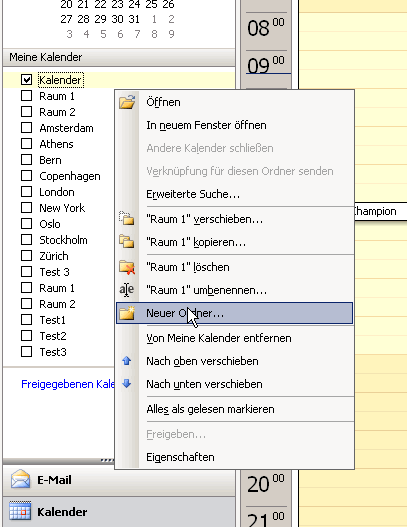Tick the Test3 calendar checkbox

26,352
